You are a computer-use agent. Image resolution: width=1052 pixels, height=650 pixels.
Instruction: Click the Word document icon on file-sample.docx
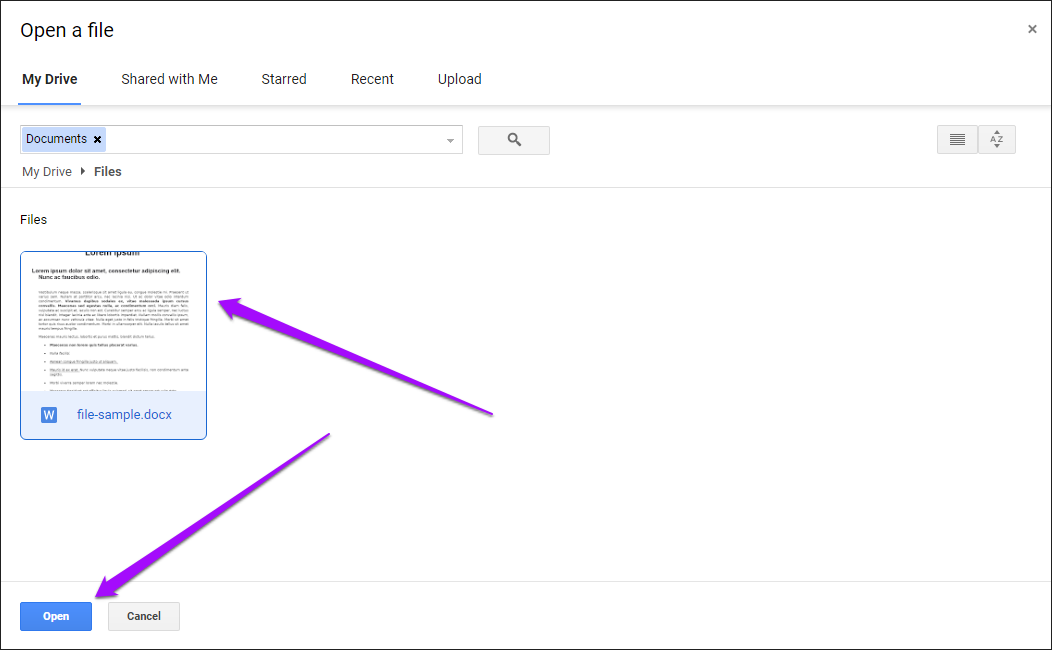[x=48, y=413]
